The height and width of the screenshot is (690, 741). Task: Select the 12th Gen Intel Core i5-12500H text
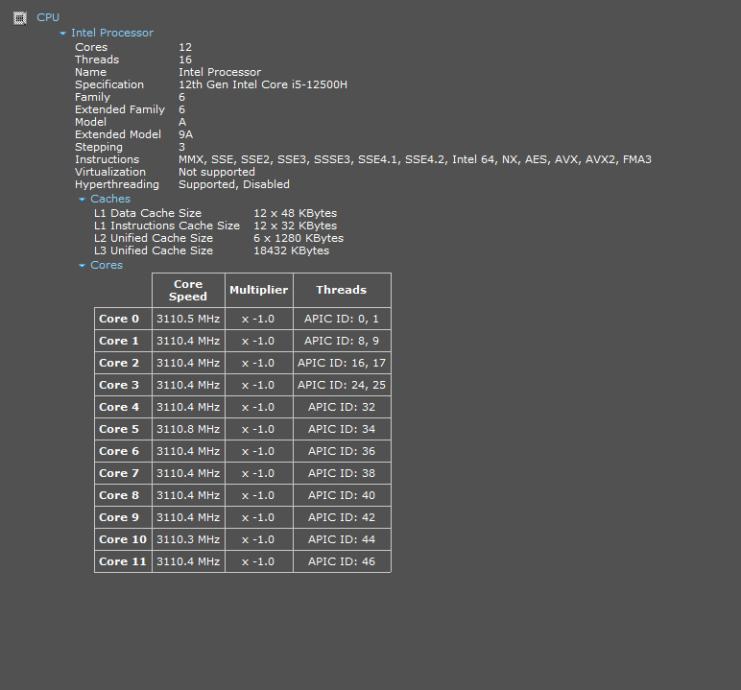pos(263,85)
